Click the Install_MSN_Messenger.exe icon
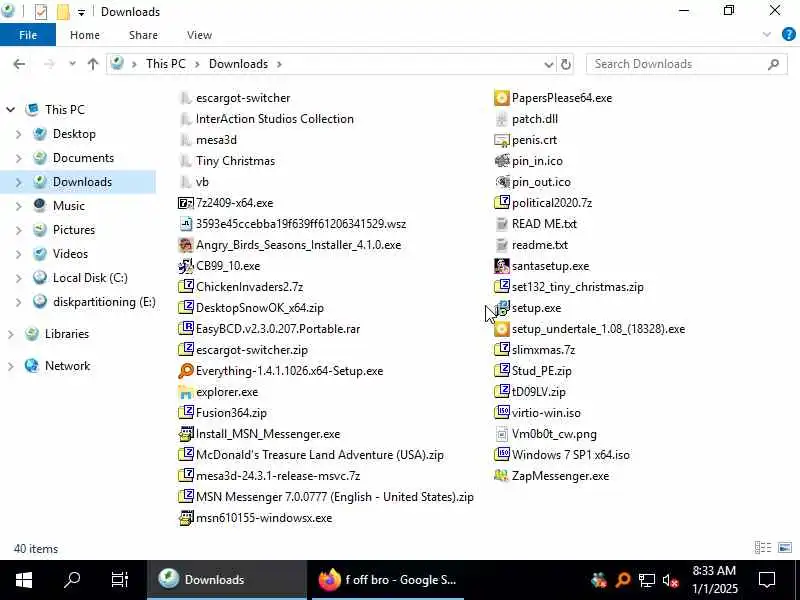Viewport: 800px width, 600px height. 186,434
